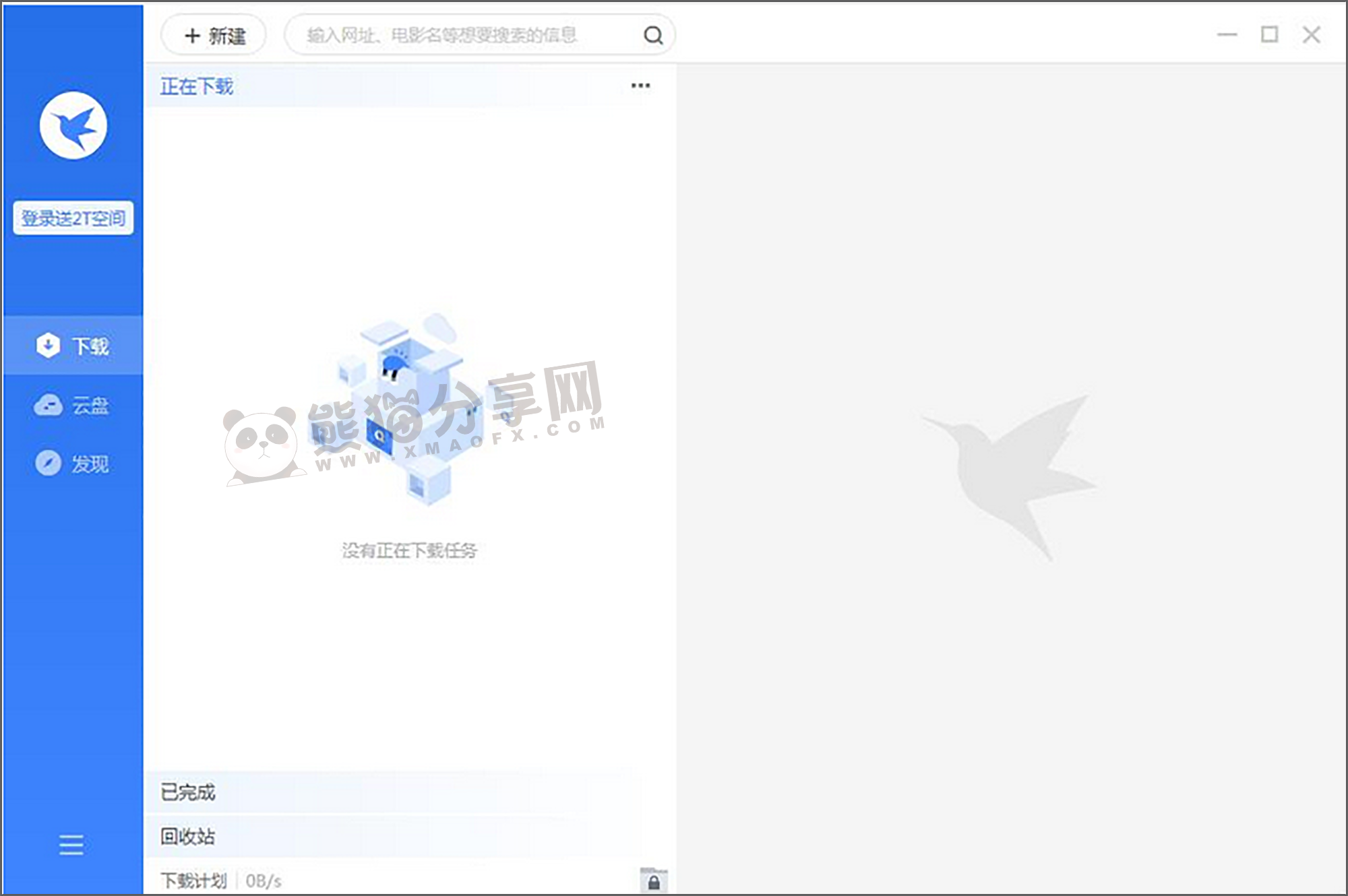
Task: Click the 登录送2T空间 login badge
Action: [x=73, y=218]
